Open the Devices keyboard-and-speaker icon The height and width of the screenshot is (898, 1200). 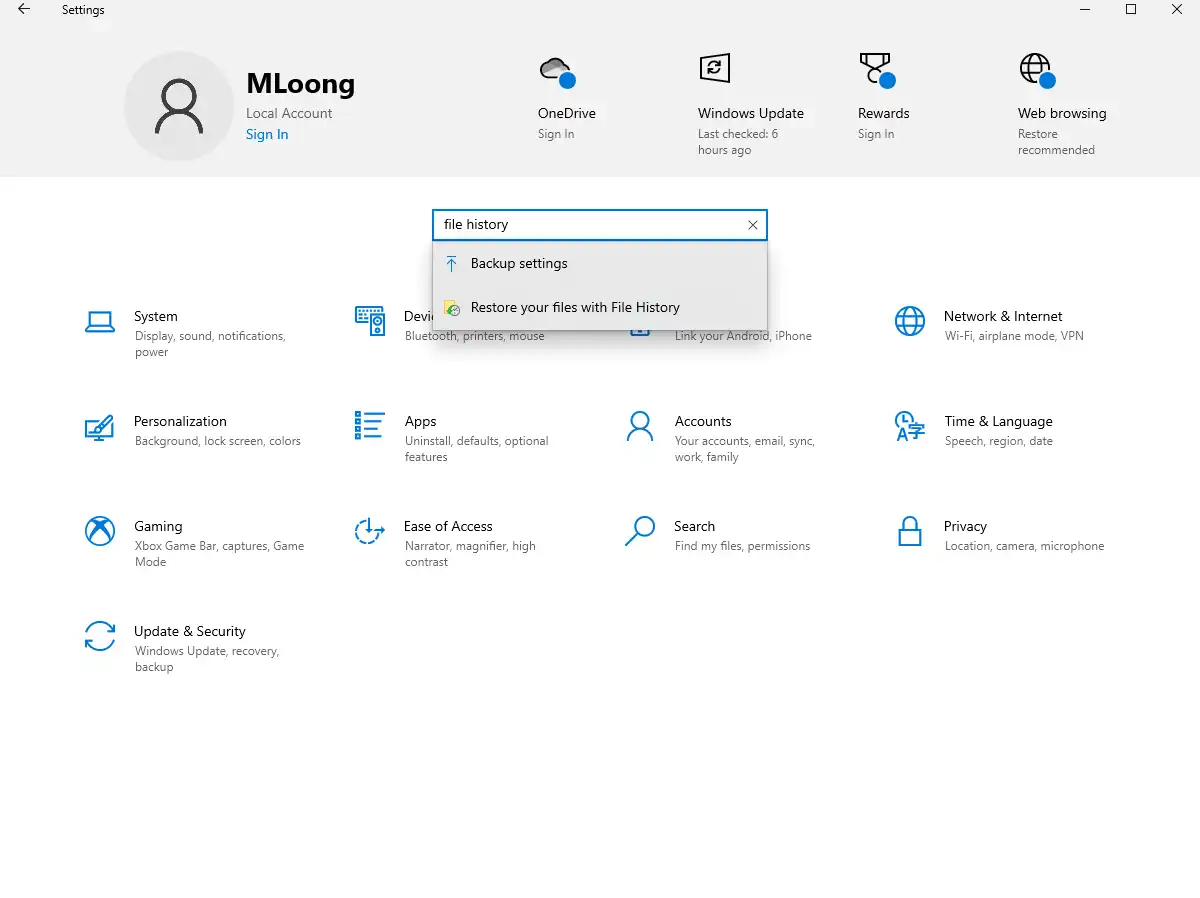(x=370, y=321)
